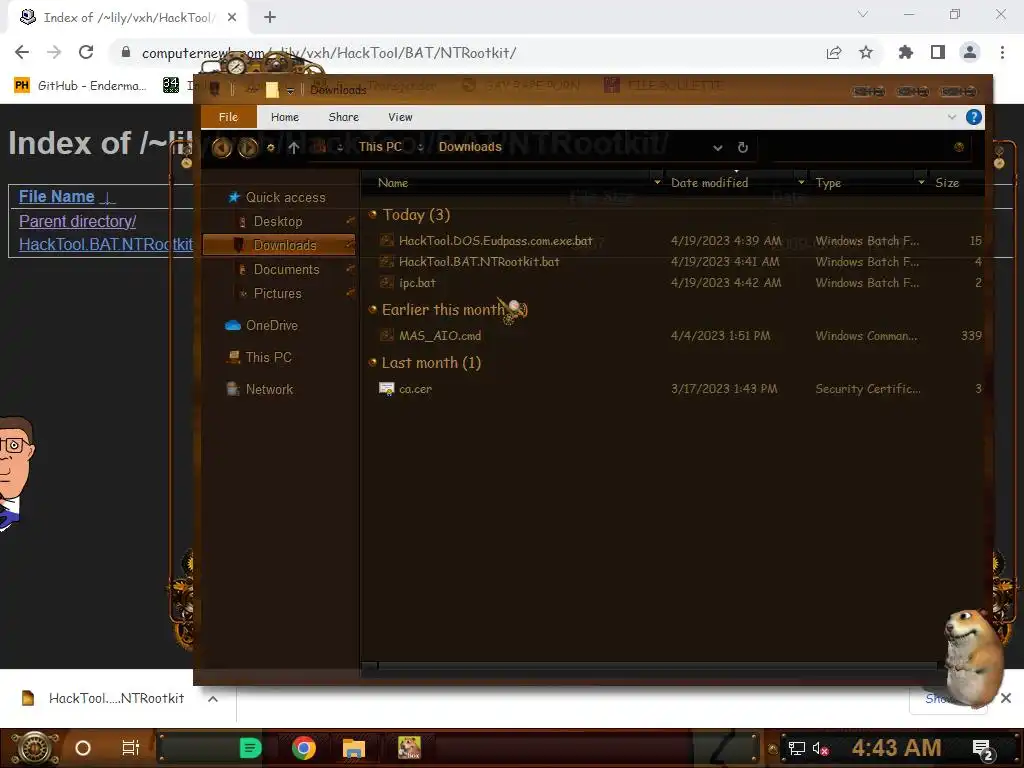
Task: Open Name column filter dropdown arrow
Action: pos(657,183)
